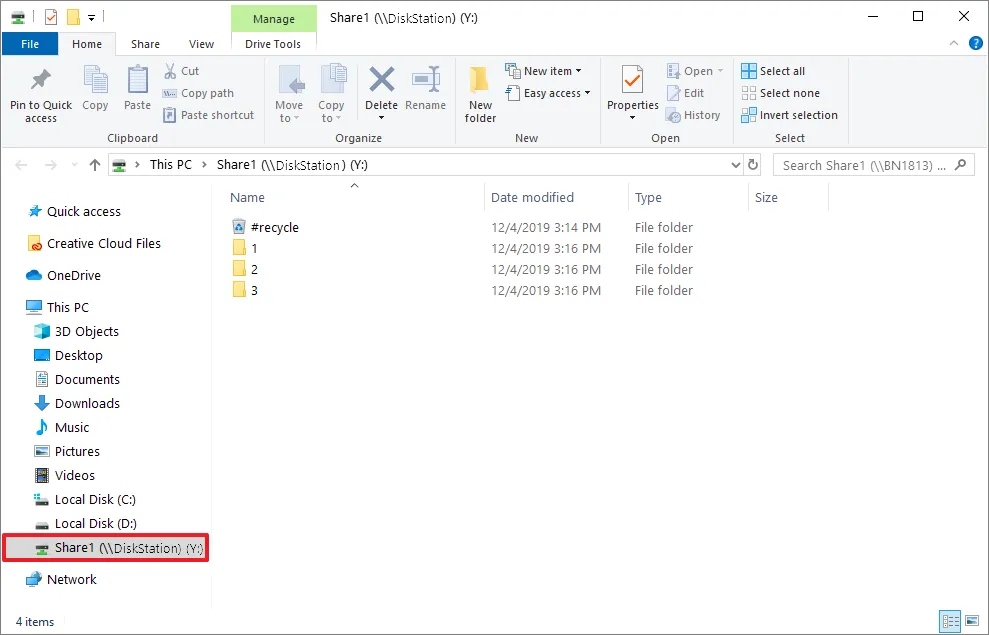The image size is (989, 635).
Task: Click Select all in ribbon
Action: coord(773,71)
